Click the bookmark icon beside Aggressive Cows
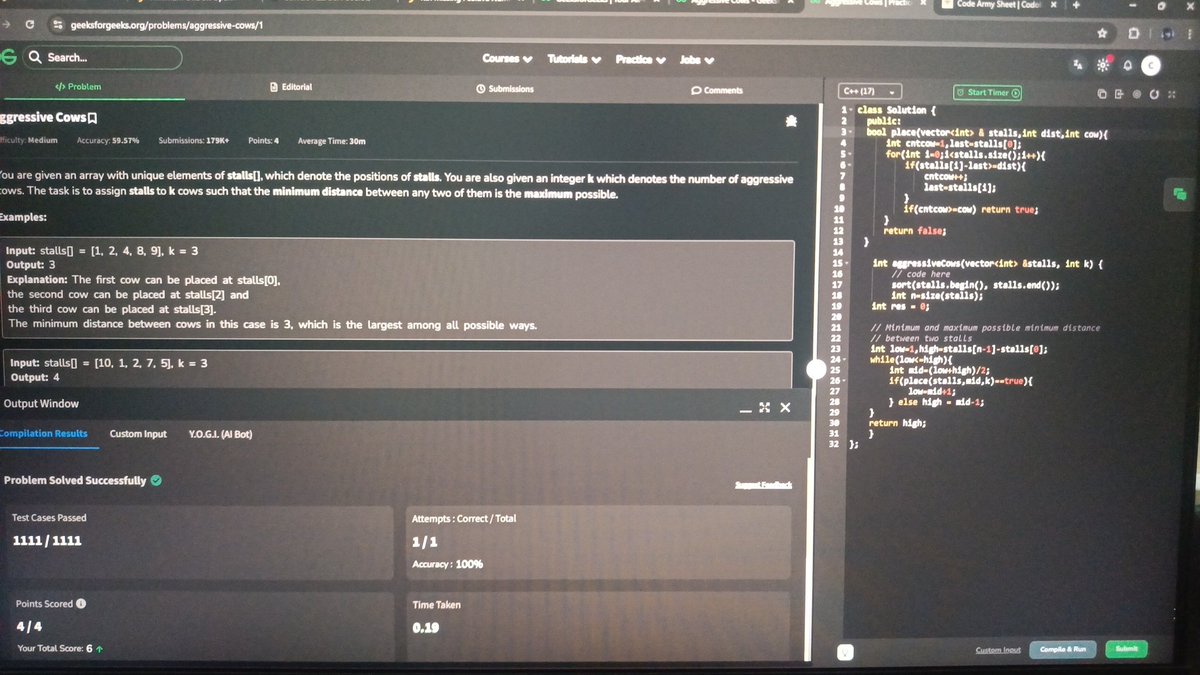The width and height of the screenshot is (1200, 675). [x=92, y=118]
